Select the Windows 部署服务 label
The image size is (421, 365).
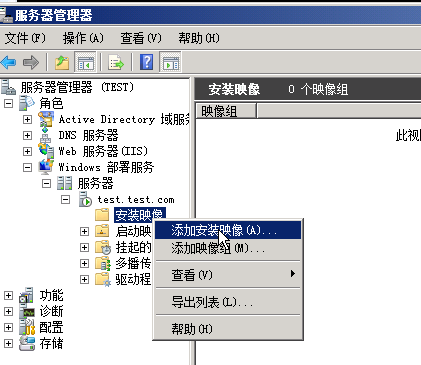106,167
